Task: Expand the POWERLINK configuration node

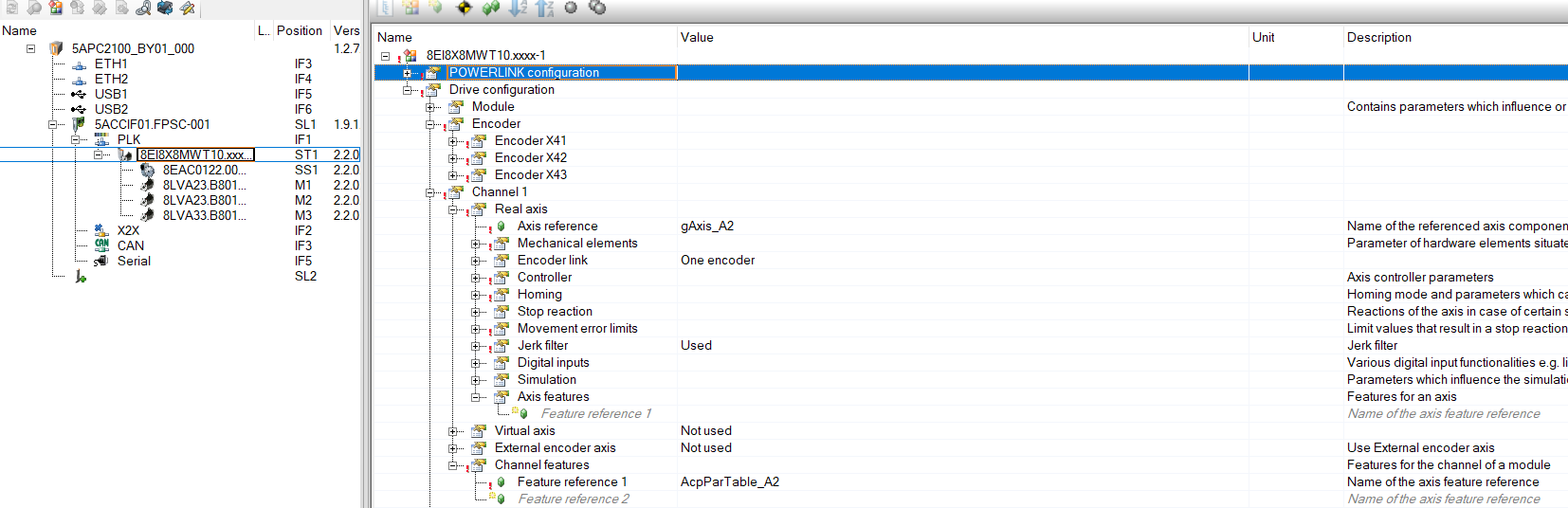Action: pos(408,73)
